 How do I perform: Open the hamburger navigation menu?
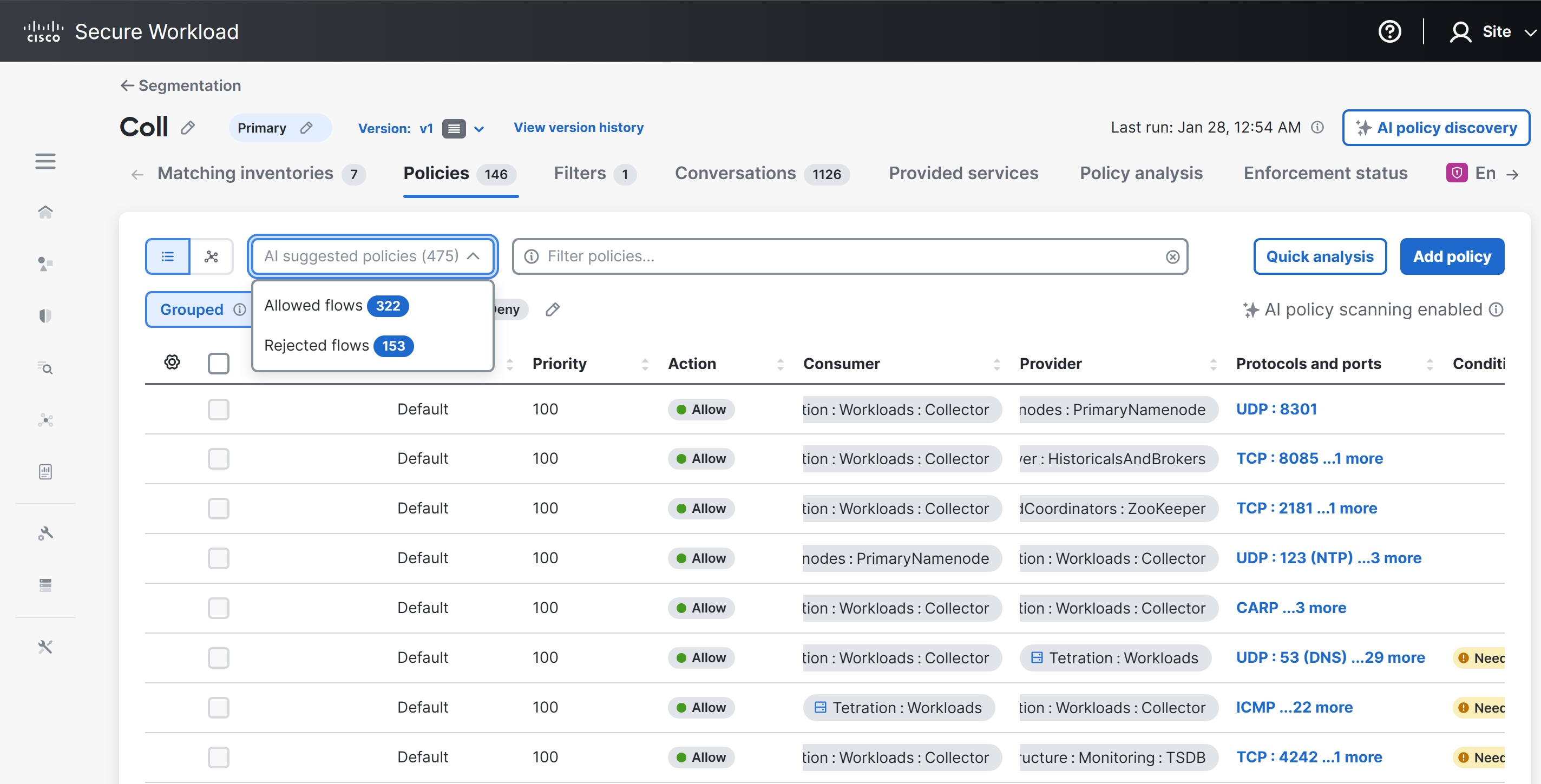click(x=45, y=161)
